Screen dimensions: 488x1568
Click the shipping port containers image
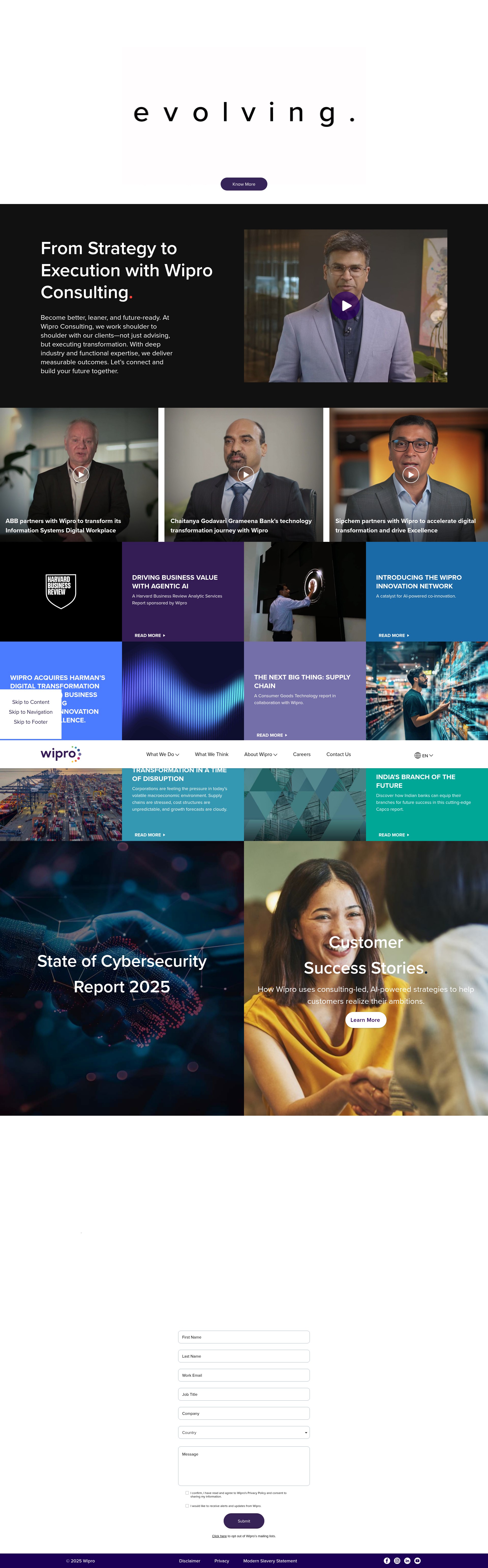point(61,805)
